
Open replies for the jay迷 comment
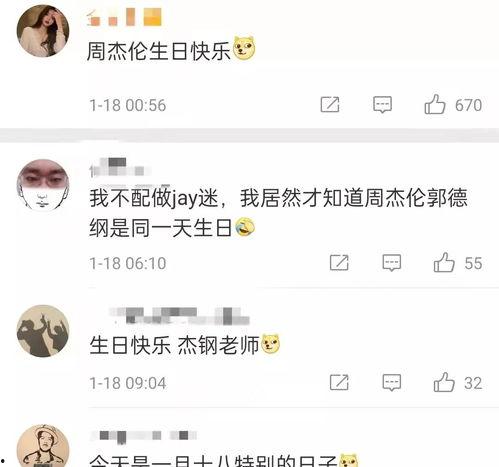point(392,263)
